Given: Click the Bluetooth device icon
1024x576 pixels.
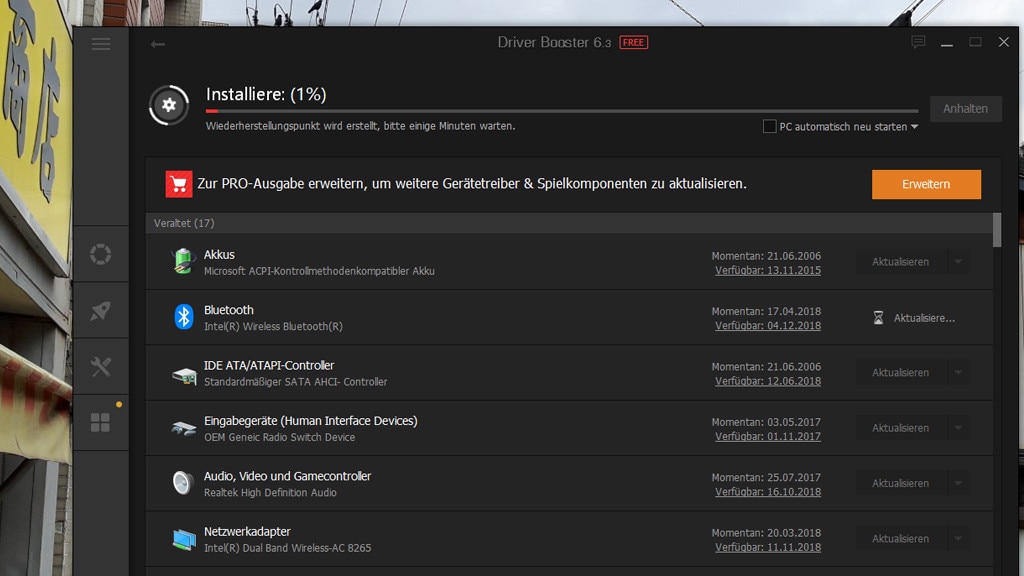Looking at the screenshot, I should pyautogui.click(x=184, y=317).
